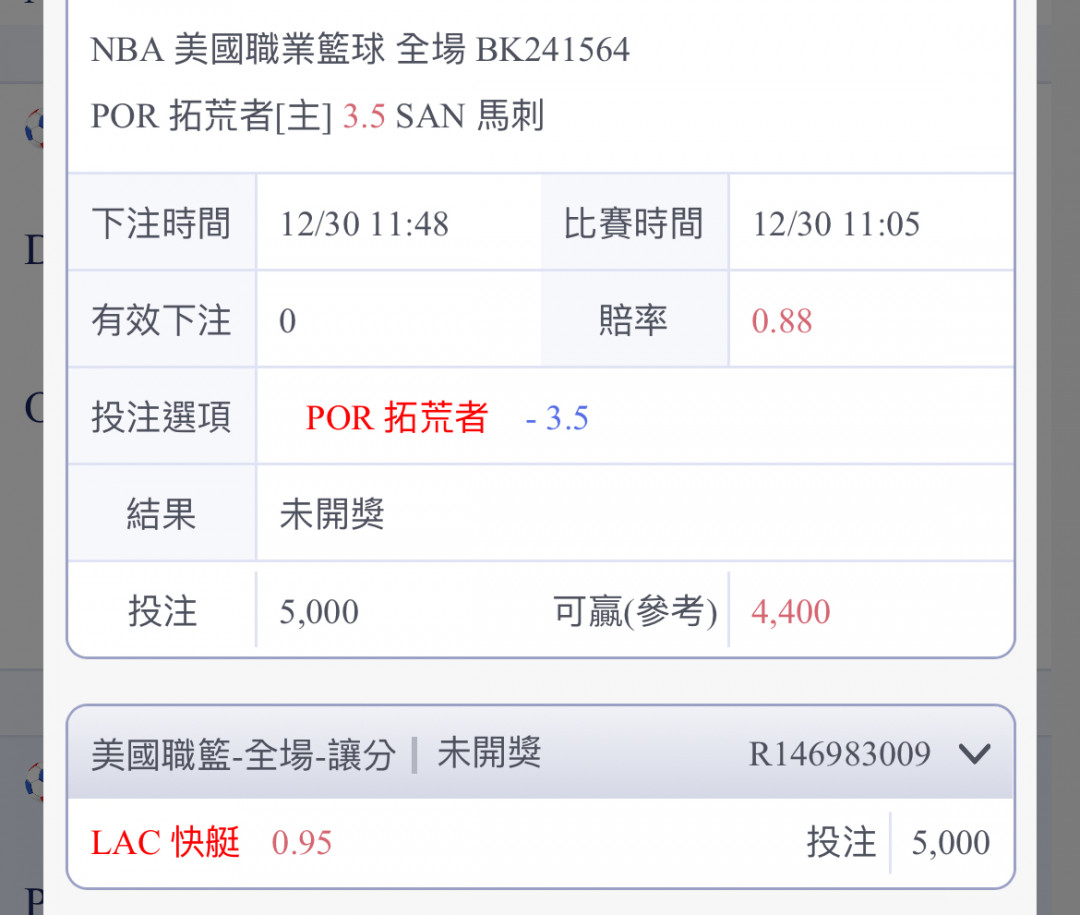This screenshot has width=1080, height=915.
Task: Click the POR 拓荒者[主] 3.5 SAN 馬刺 matchup line
Action: [318, 116]
